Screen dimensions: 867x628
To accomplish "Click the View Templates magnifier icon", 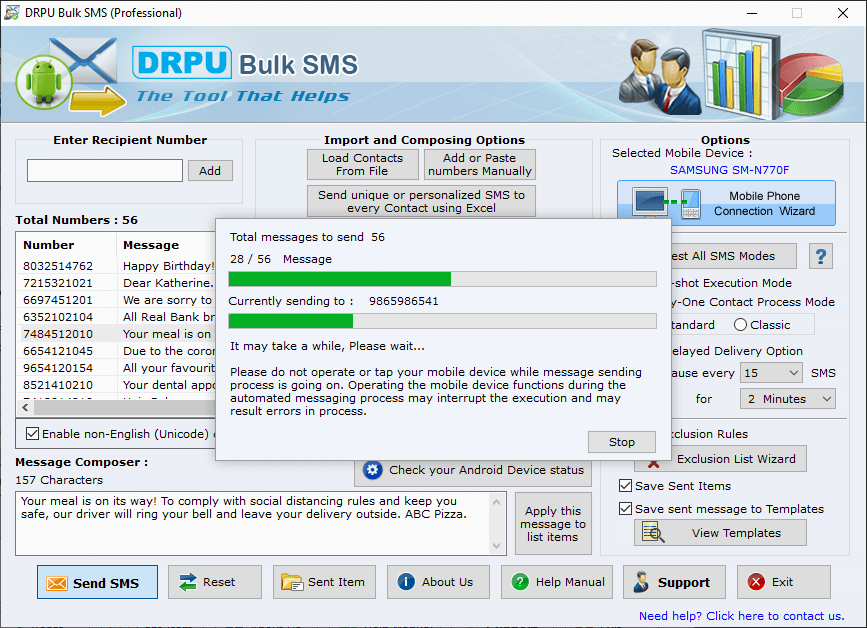I will 653,532.
